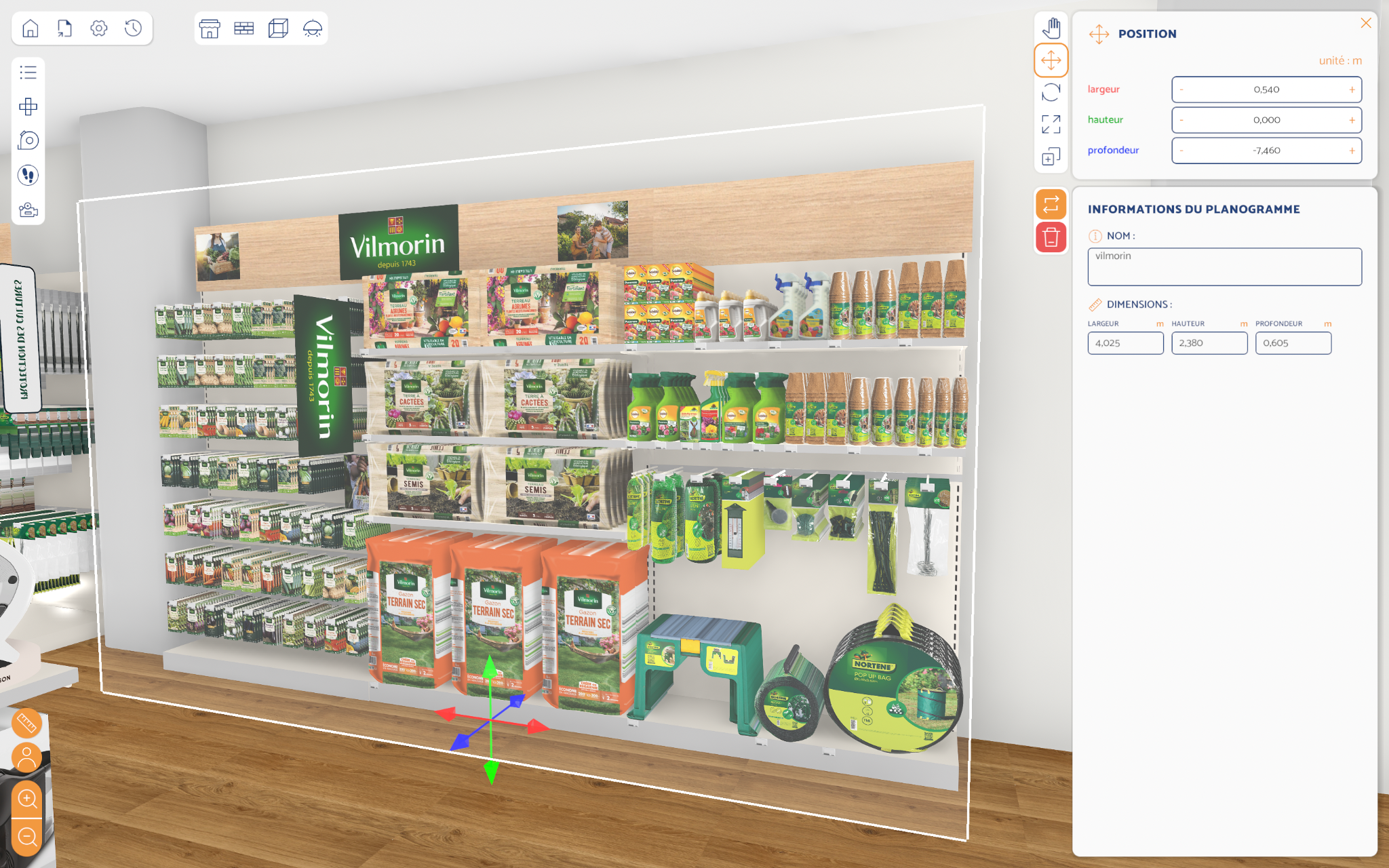Click the NOM field containing vilmorin
The image size is (1389, 868).
click(1224, 267)
